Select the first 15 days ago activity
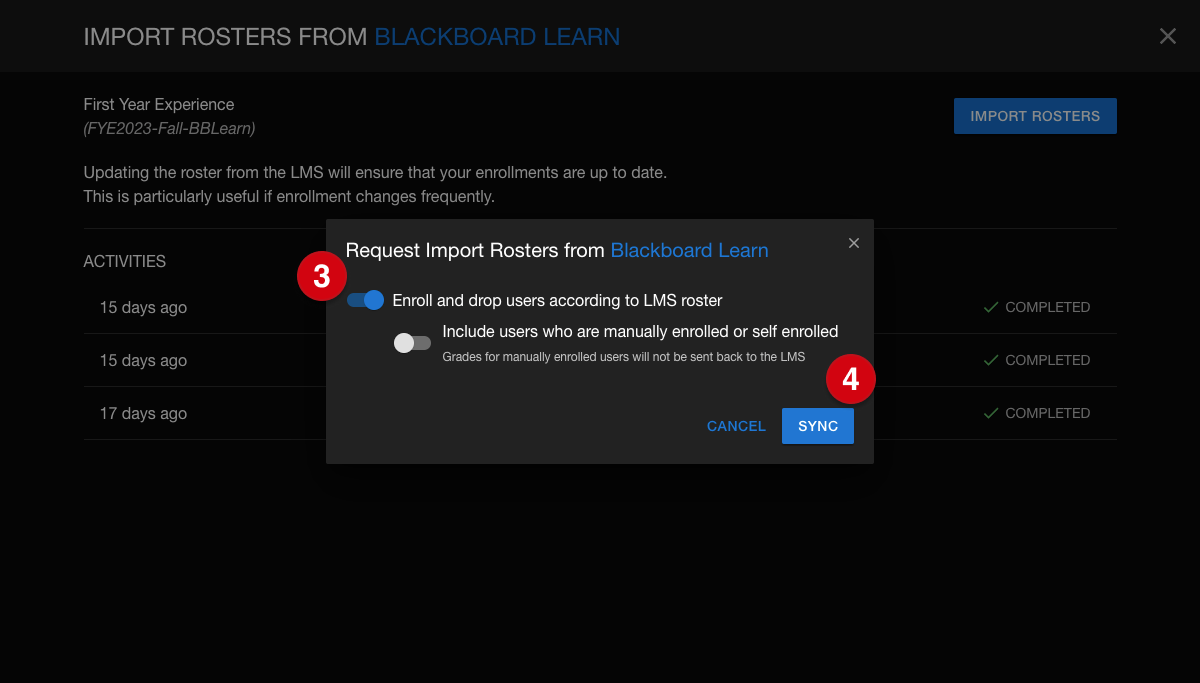1200x683 pixels. click(600, 307)
